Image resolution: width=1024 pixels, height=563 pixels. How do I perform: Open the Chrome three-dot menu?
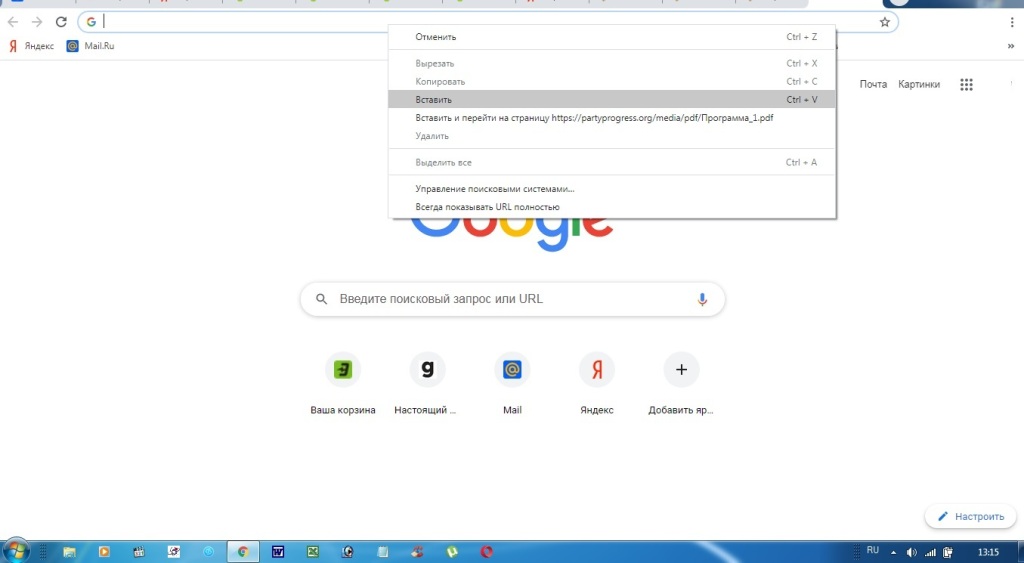coord(1011,22)
